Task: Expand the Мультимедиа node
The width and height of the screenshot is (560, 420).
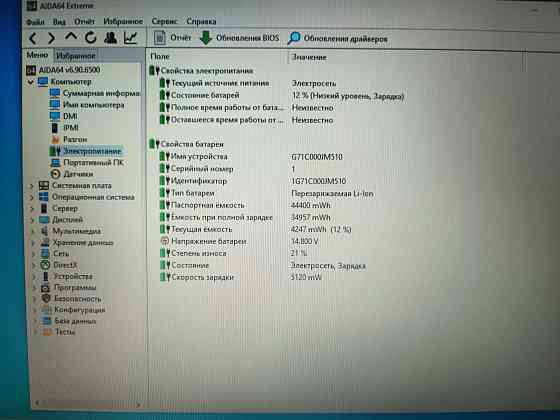Action: (x=32, y=231)
